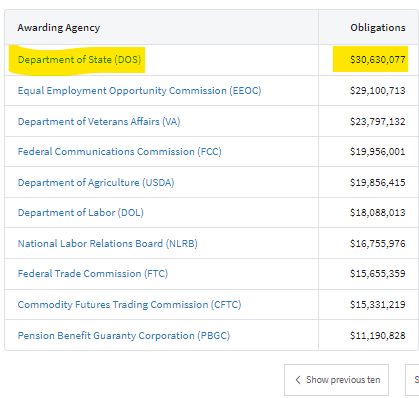
Task: Open Pension Benefit Guaranty Corporation (PBGC) link
Action: pyautogui.click(x=124, y=335)
